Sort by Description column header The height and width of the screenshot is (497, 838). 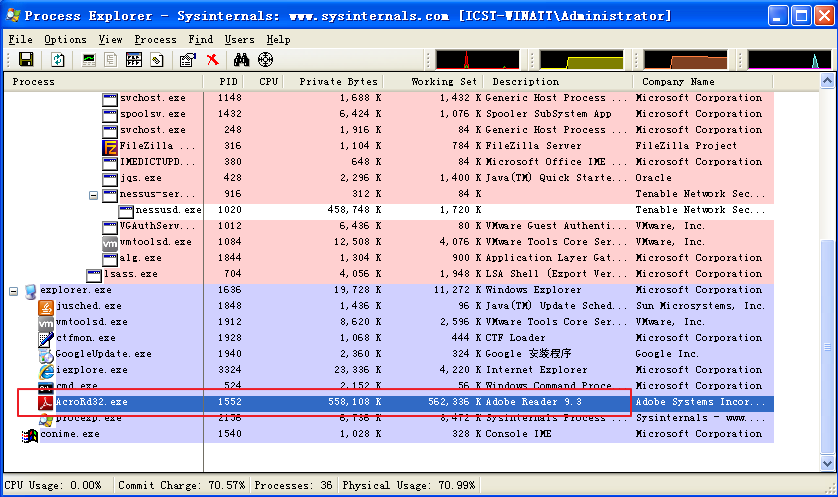558,82
